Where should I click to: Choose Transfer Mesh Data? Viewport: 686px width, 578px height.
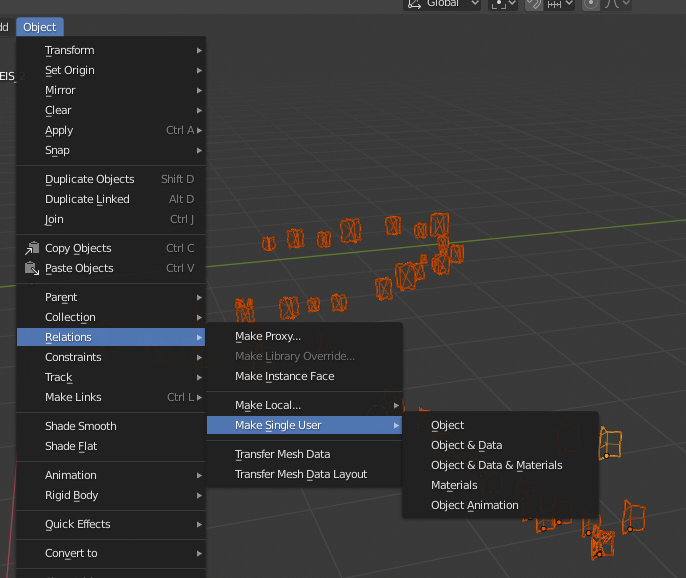tap(304, 454)
